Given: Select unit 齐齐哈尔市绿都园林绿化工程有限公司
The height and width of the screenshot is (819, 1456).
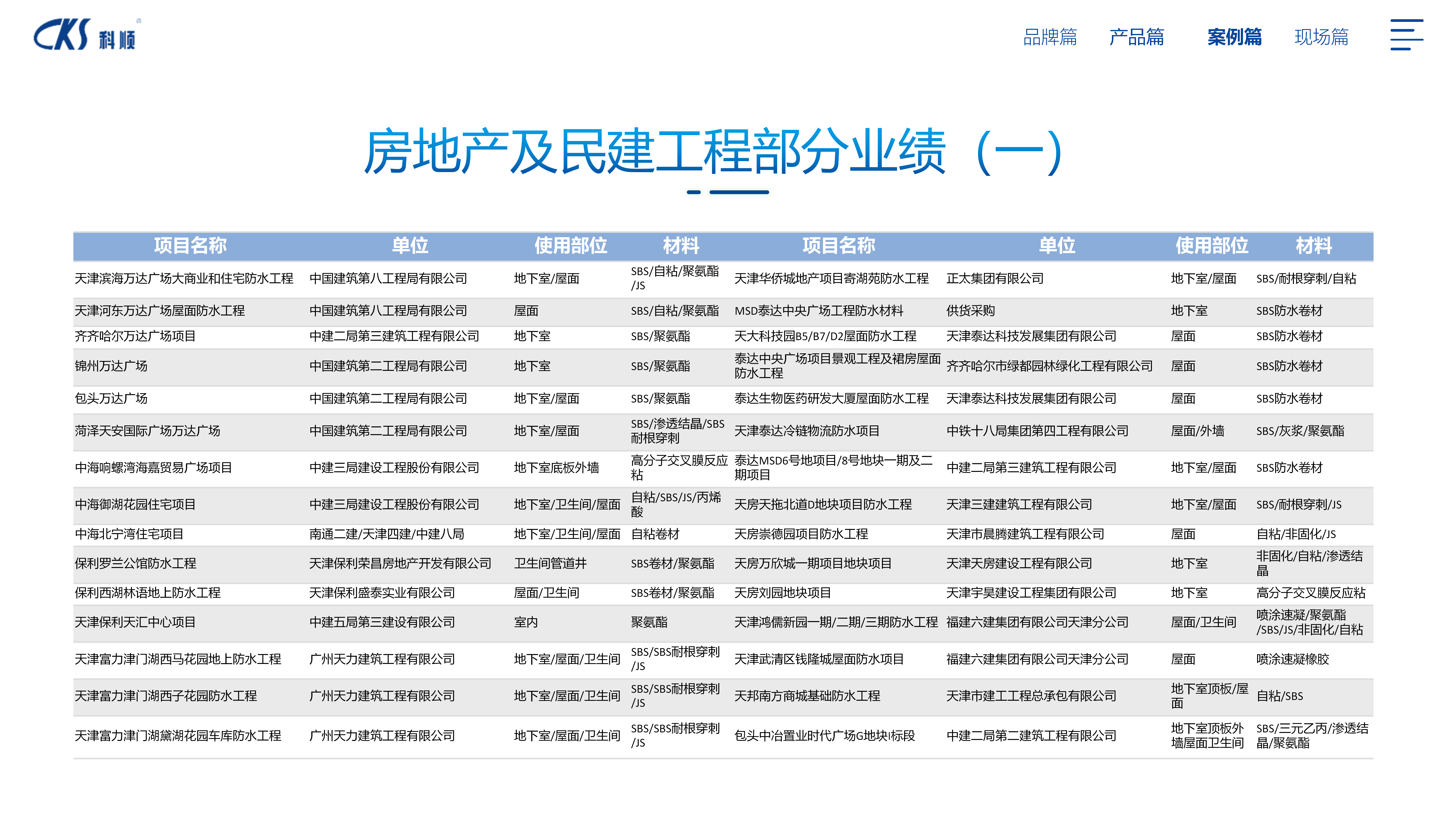Looking at the screenshot, I should click(1050, 366).
